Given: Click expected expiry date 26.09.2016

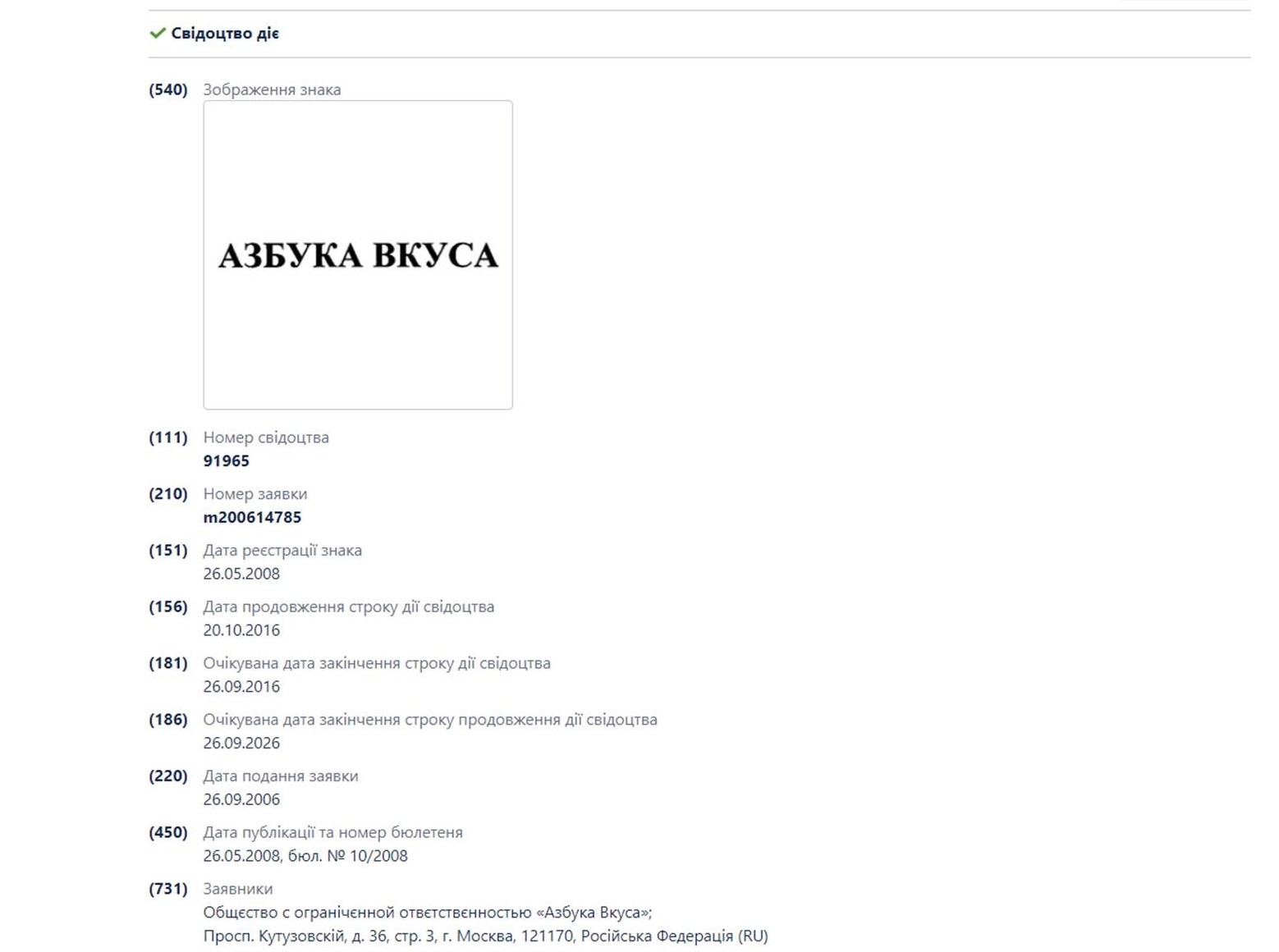Looking at the screenshot, I should click(x=241, y=687).
